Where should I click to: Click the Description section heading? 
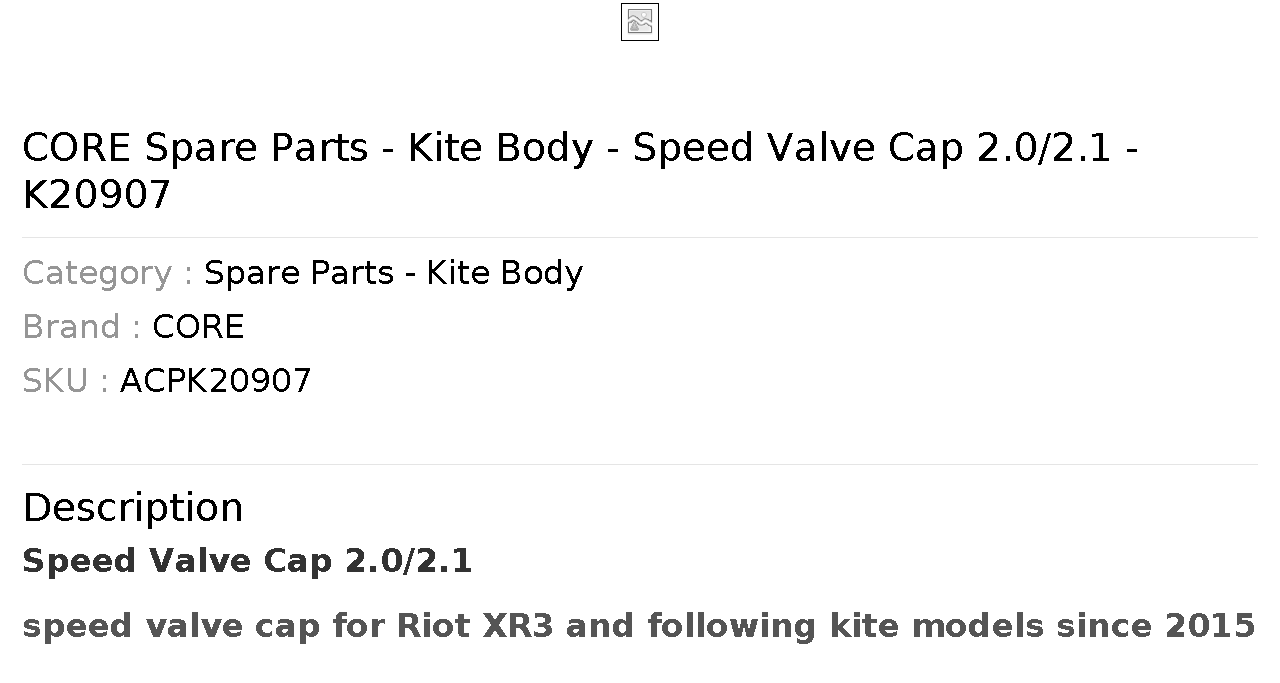coord(133,508)
